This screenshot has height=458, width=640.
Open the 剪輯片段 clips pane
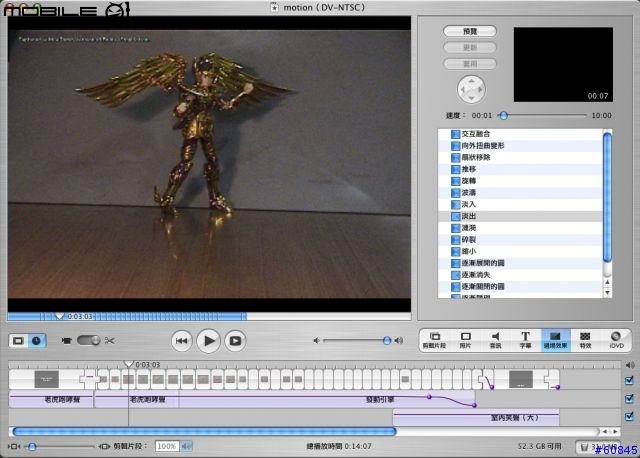tap(434, 340)
